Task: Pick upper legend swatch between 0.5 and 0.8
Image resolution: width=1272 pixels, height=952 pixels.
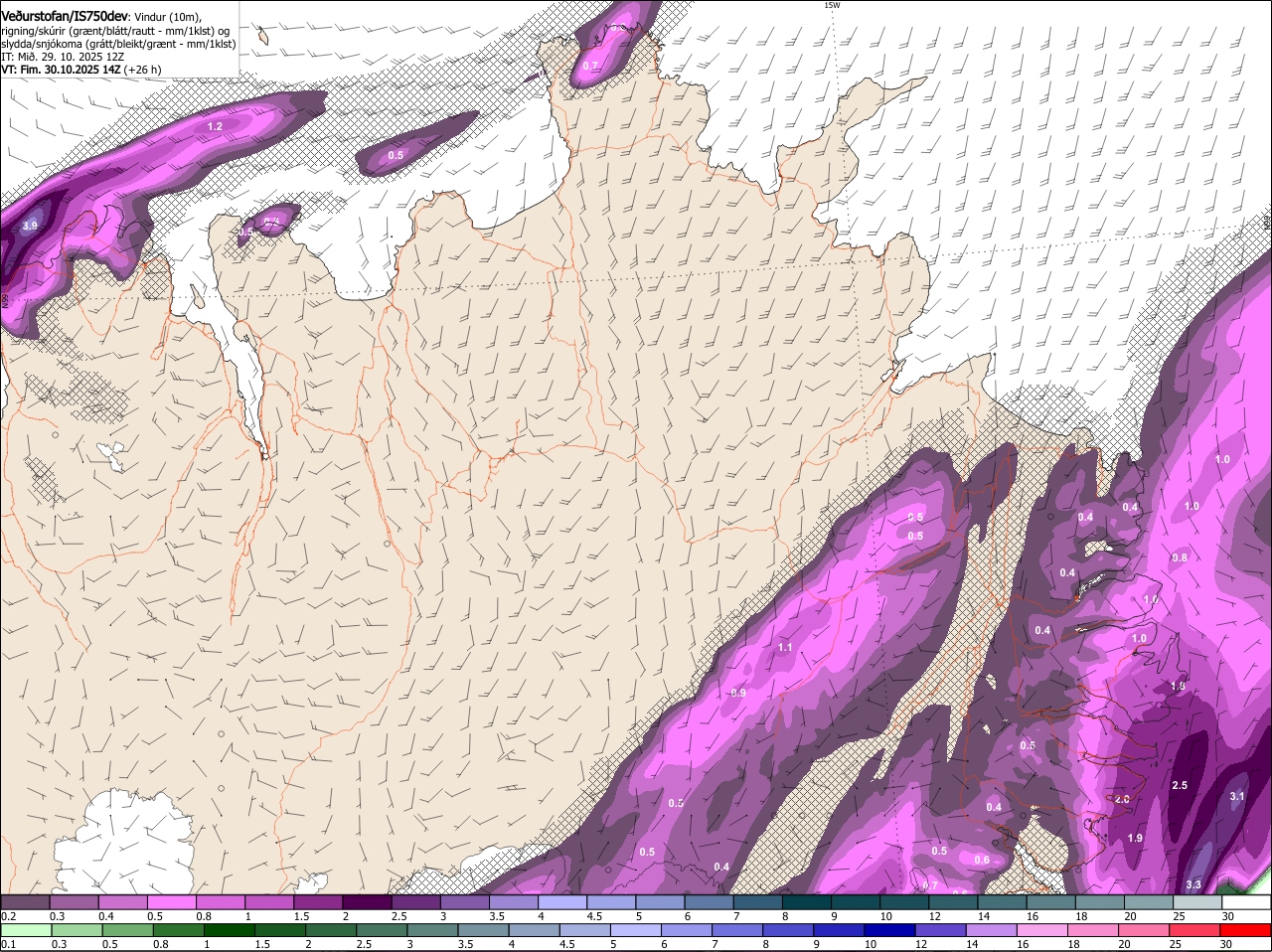Action: point(171,902)
